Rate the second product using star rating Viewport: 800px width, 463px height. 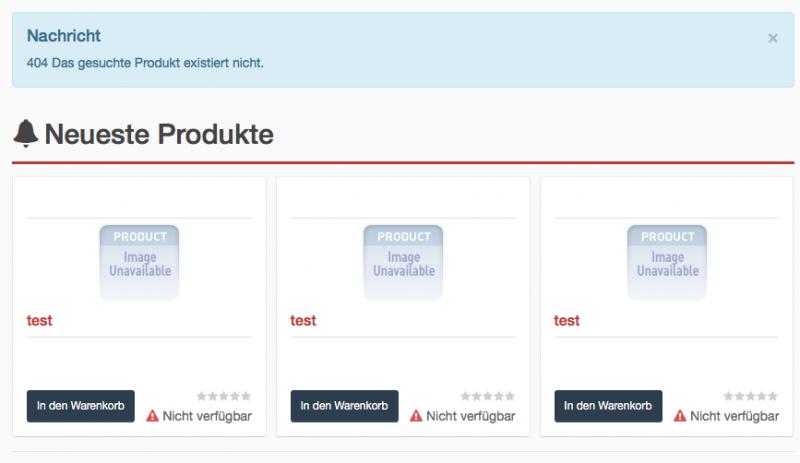488,397
